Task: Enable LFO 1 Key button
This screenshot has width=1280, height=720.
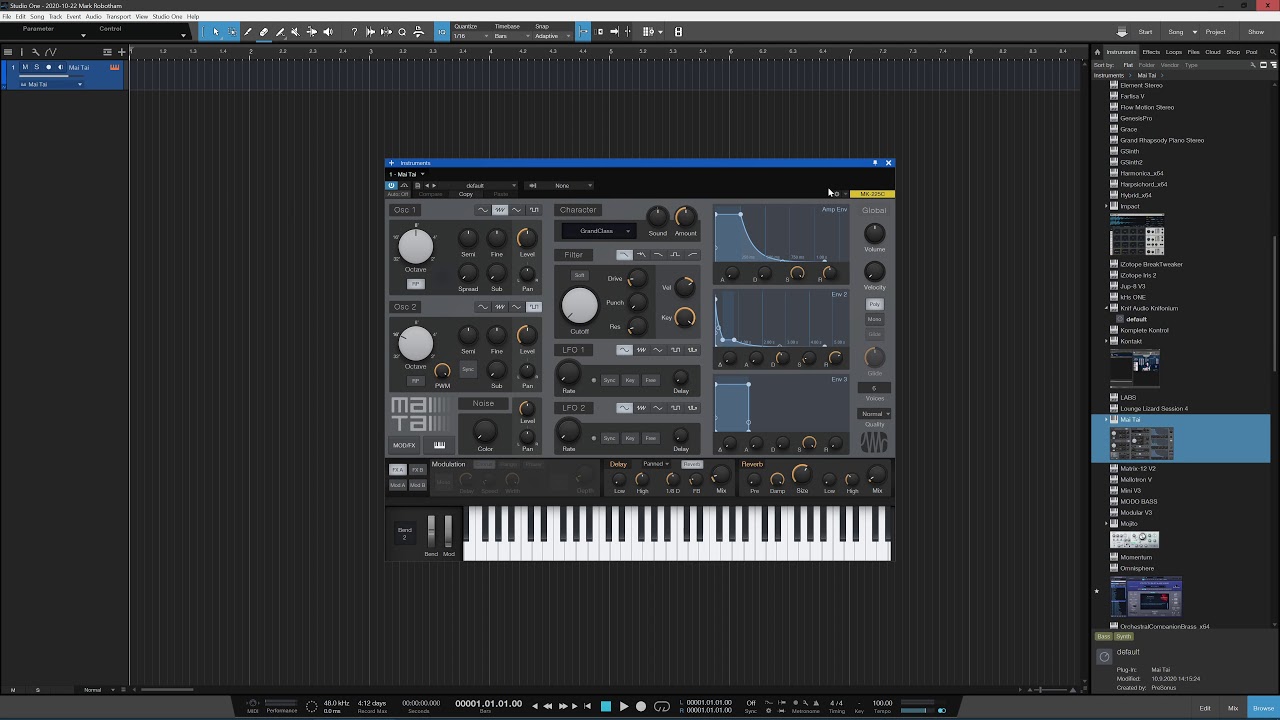Action: coord(630,380)
